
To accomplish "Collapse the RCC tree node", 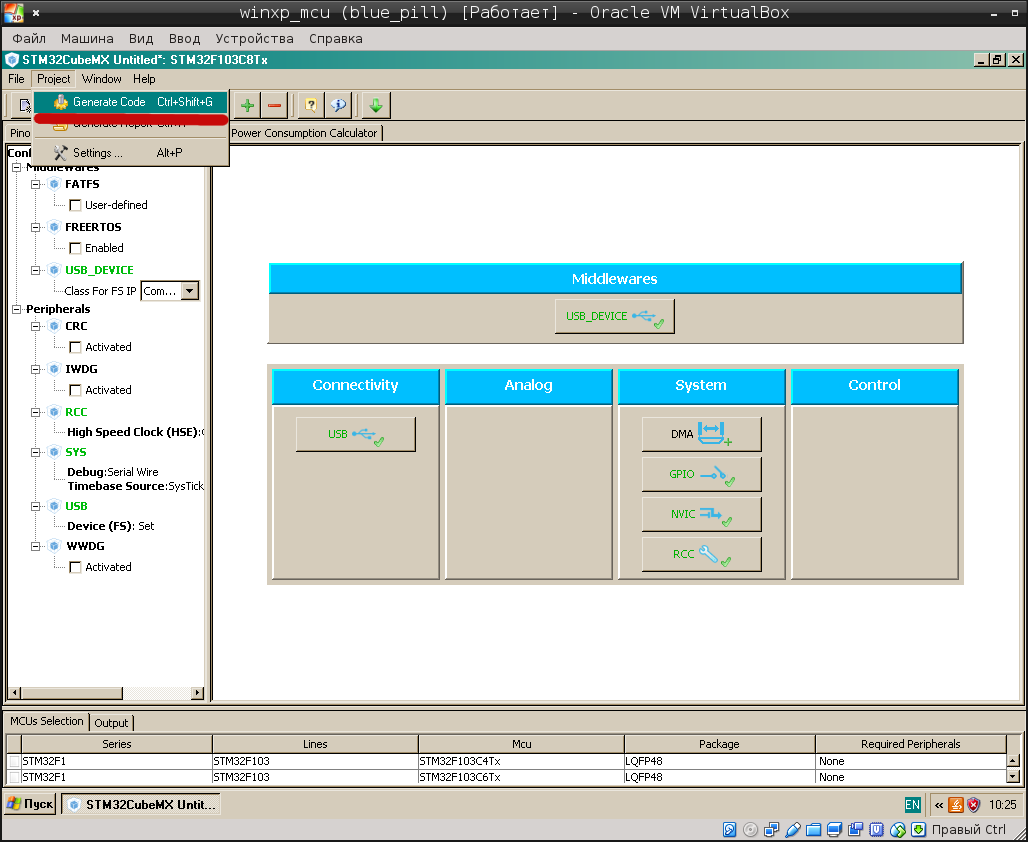I will [x=36, y=412].
